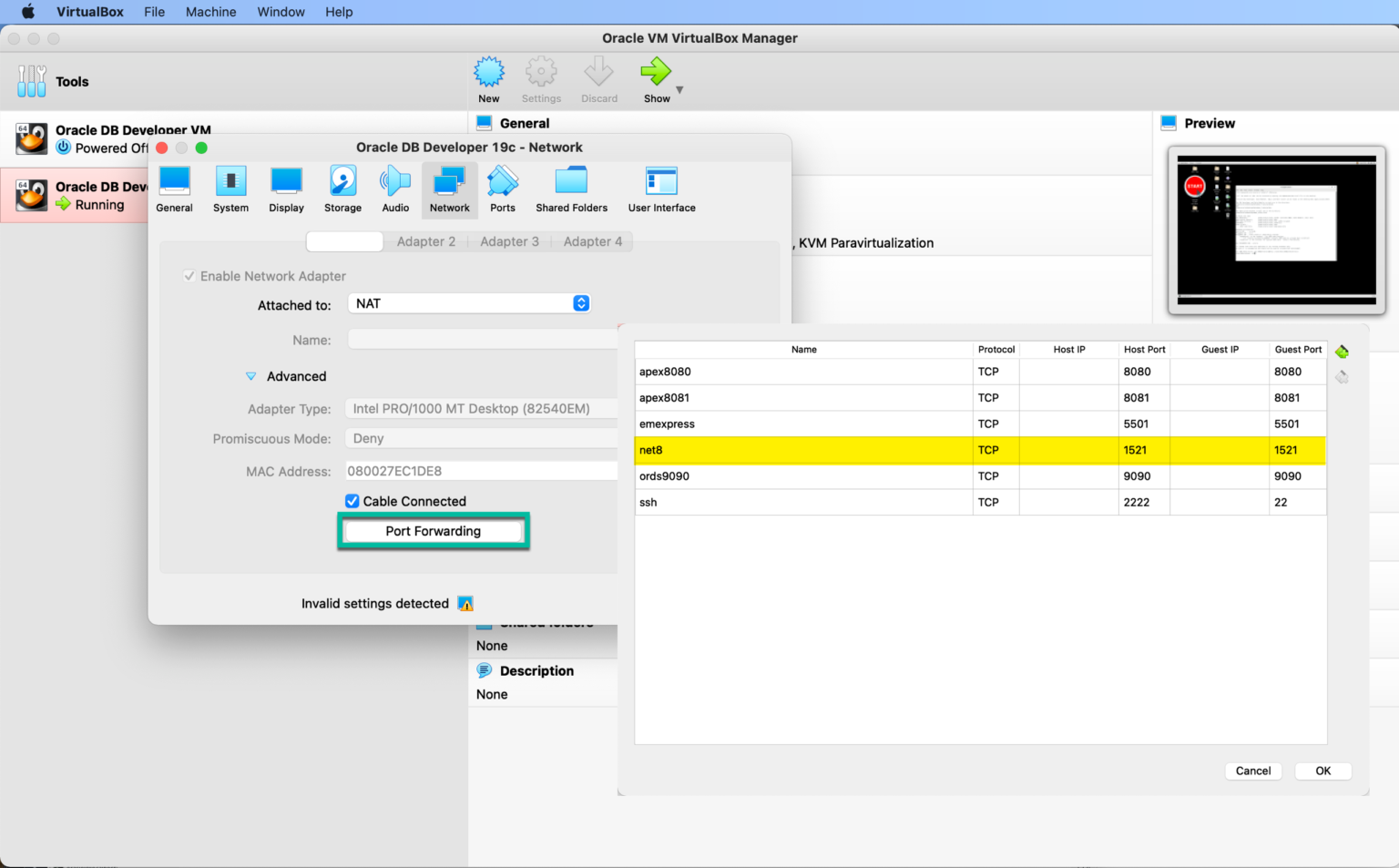
Task: Click the MAC Address input field
Action: point(480,471)
